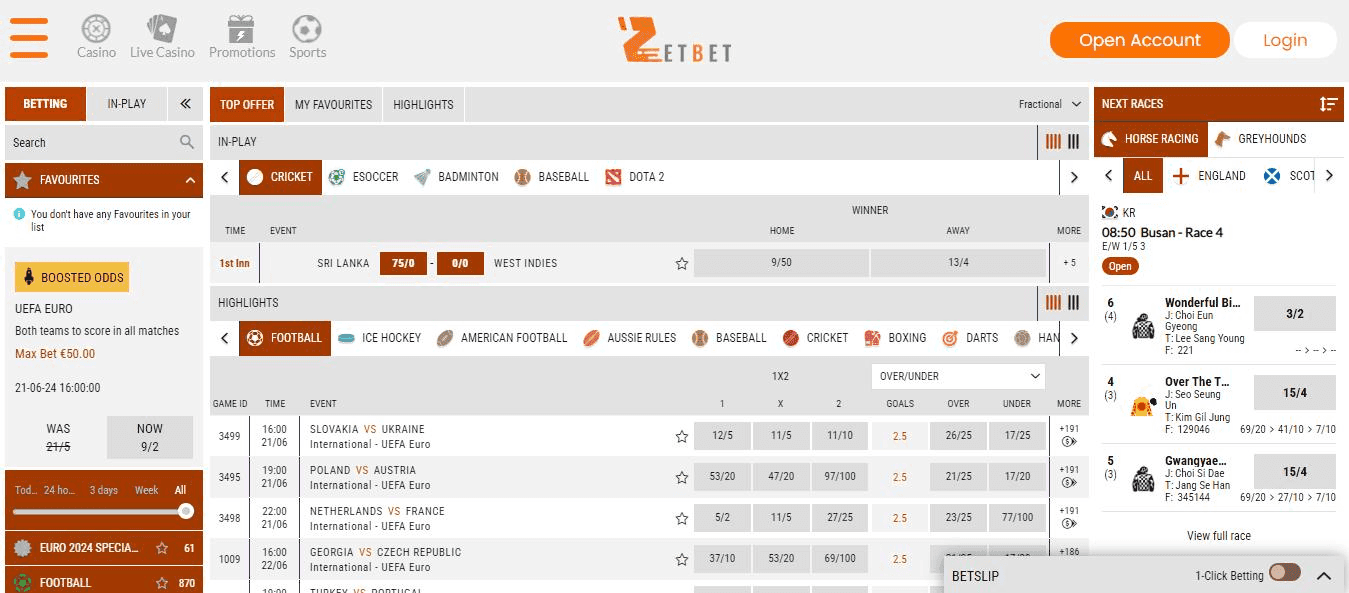Open the hamburger main menu
1349x593 pixels.
point(29,38)
